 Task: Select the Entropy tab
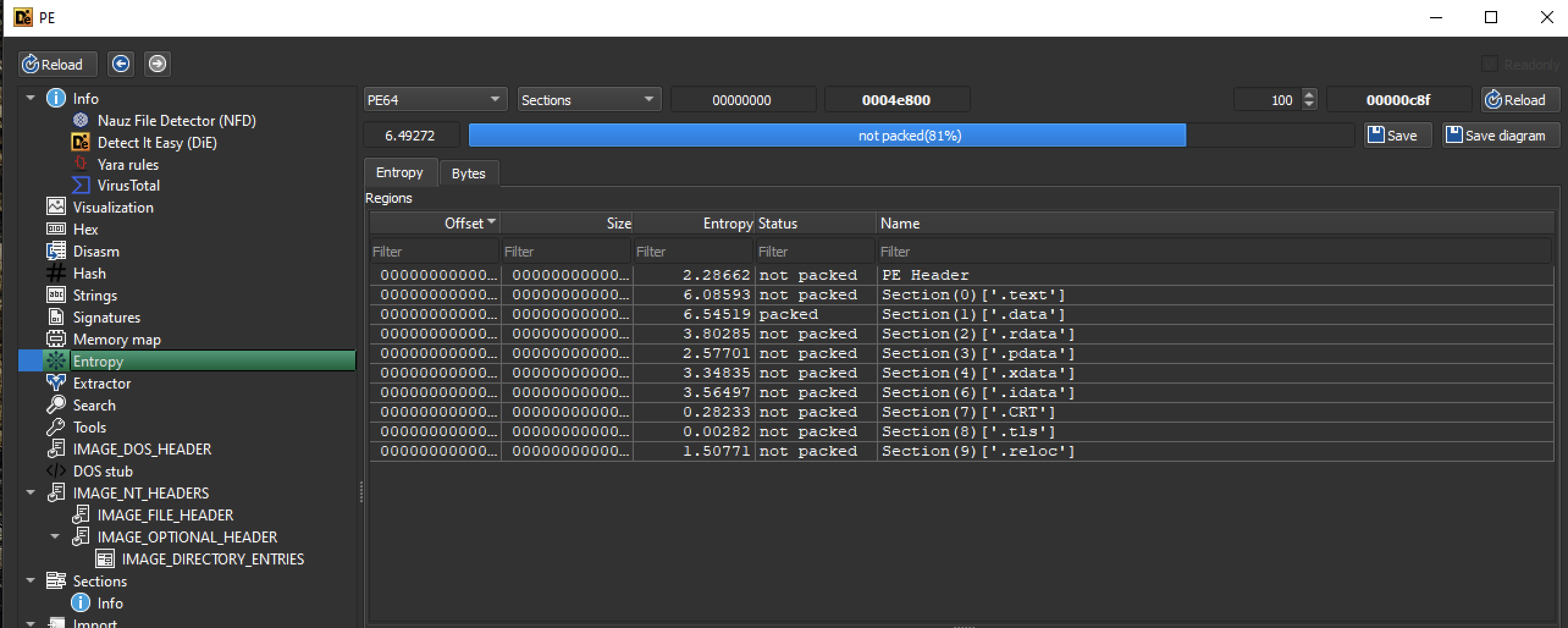point(399,172)
